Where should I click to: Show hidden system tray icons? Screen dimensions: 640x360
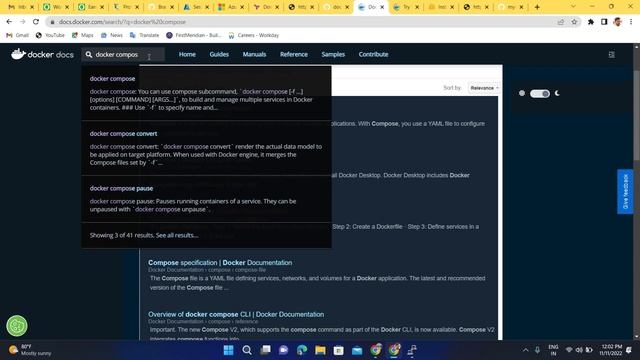525,350
